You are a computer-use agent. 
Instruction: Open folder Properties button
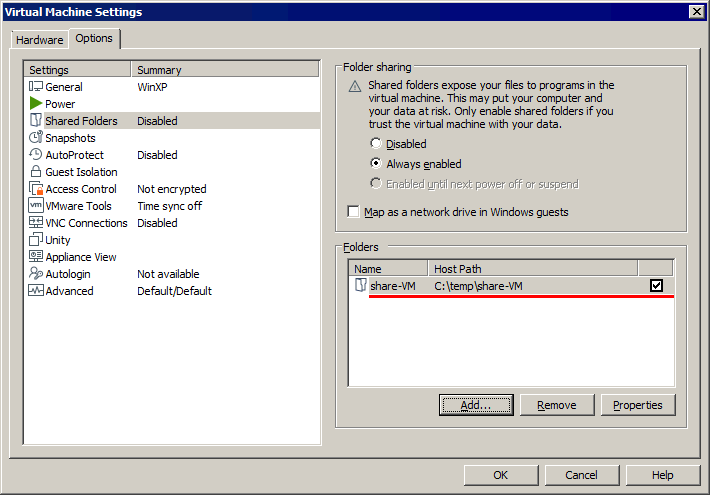[x=638, y=405]
